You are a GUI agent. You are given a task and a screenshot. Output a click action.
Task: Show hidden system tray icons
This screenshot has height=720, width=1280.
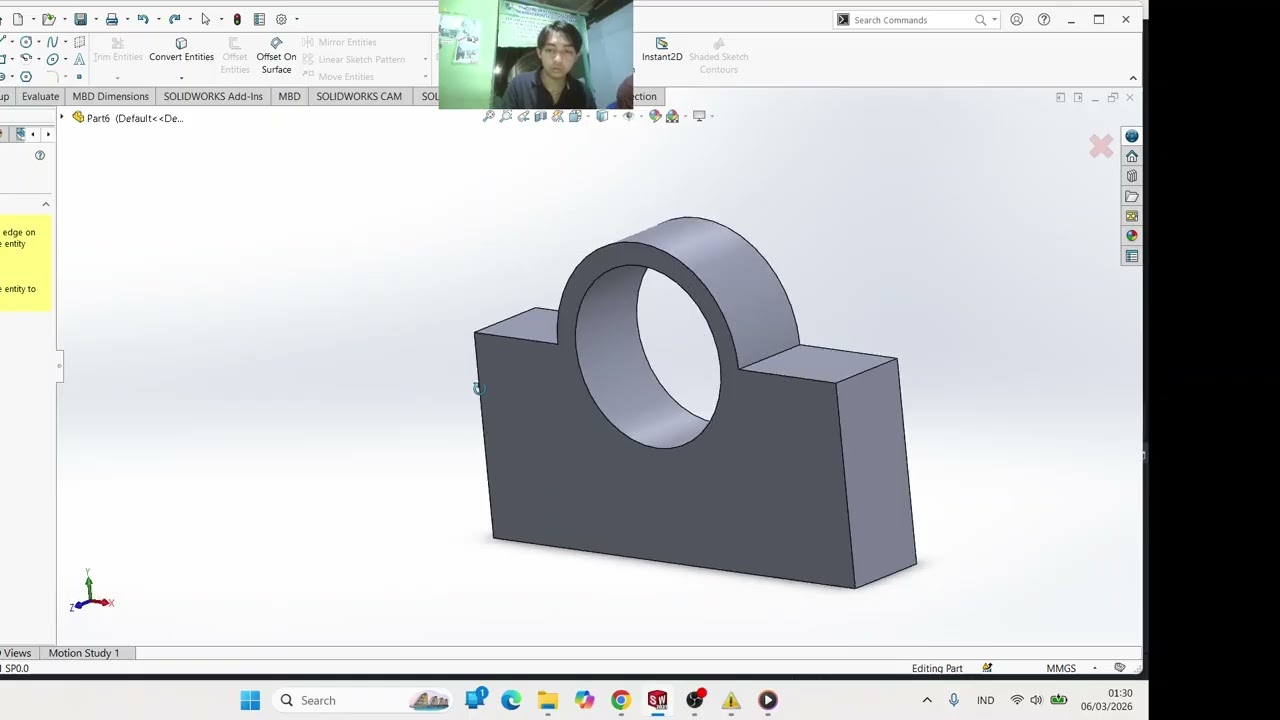pyautogui.click(x=927, y=700)
